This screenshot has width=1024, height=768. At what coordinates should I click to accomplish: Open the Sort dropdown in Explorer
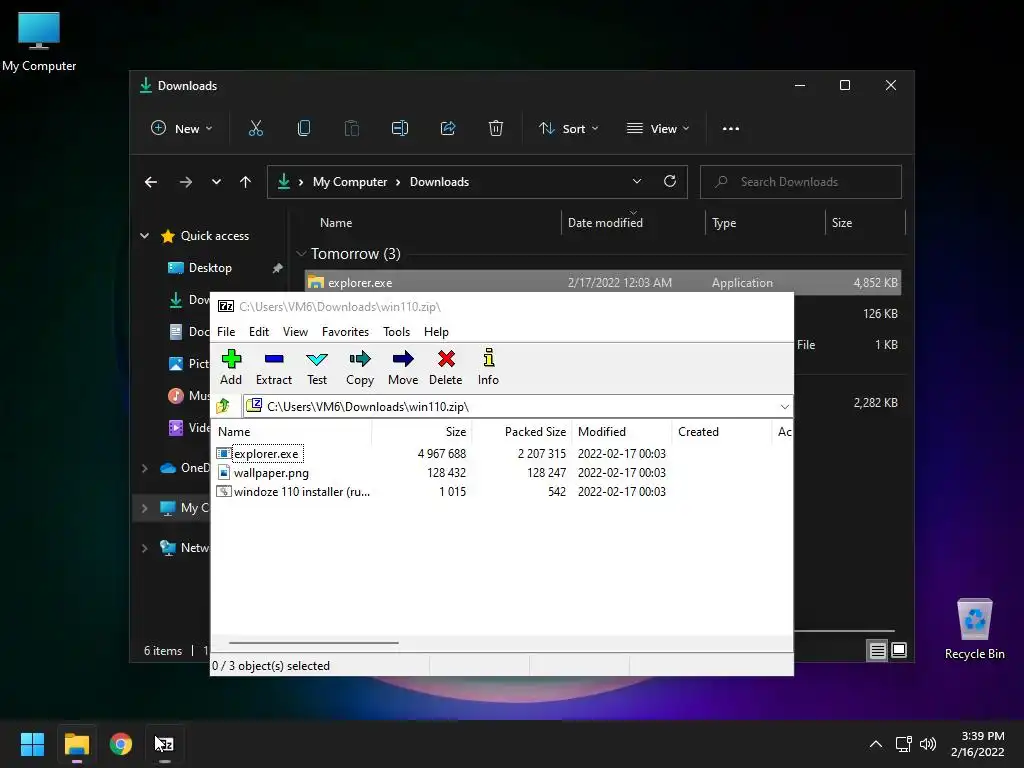click(x=568, y=129)
